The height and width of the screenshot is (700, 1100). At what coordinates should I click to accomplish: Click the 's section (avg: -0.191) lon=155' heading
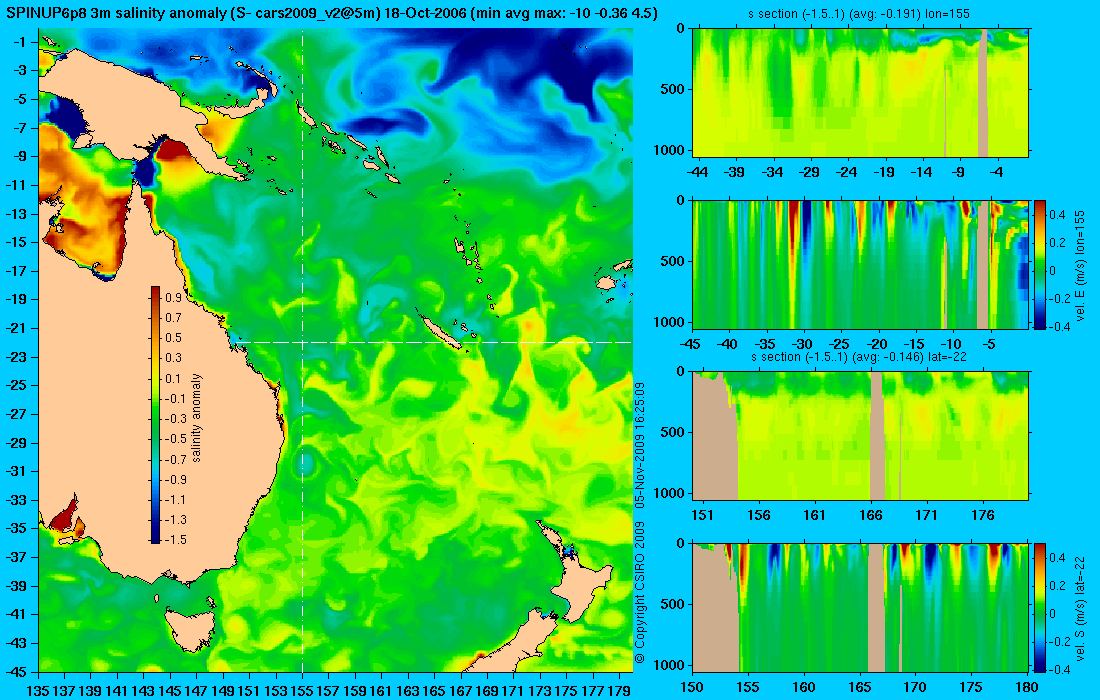click(860, 13)
